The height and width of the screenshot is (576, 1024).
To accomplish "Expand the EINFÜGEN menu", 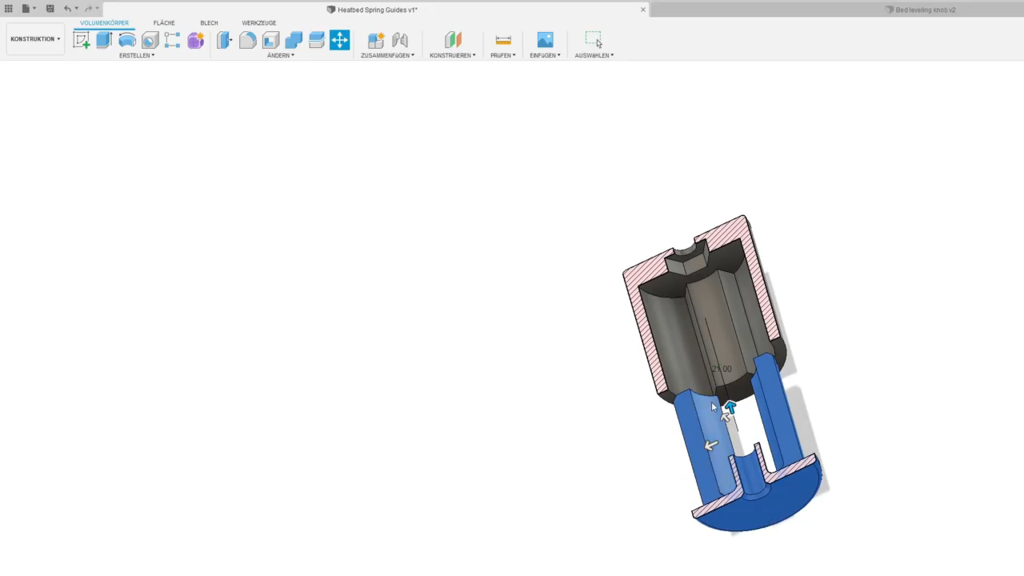I will point(545,56).
